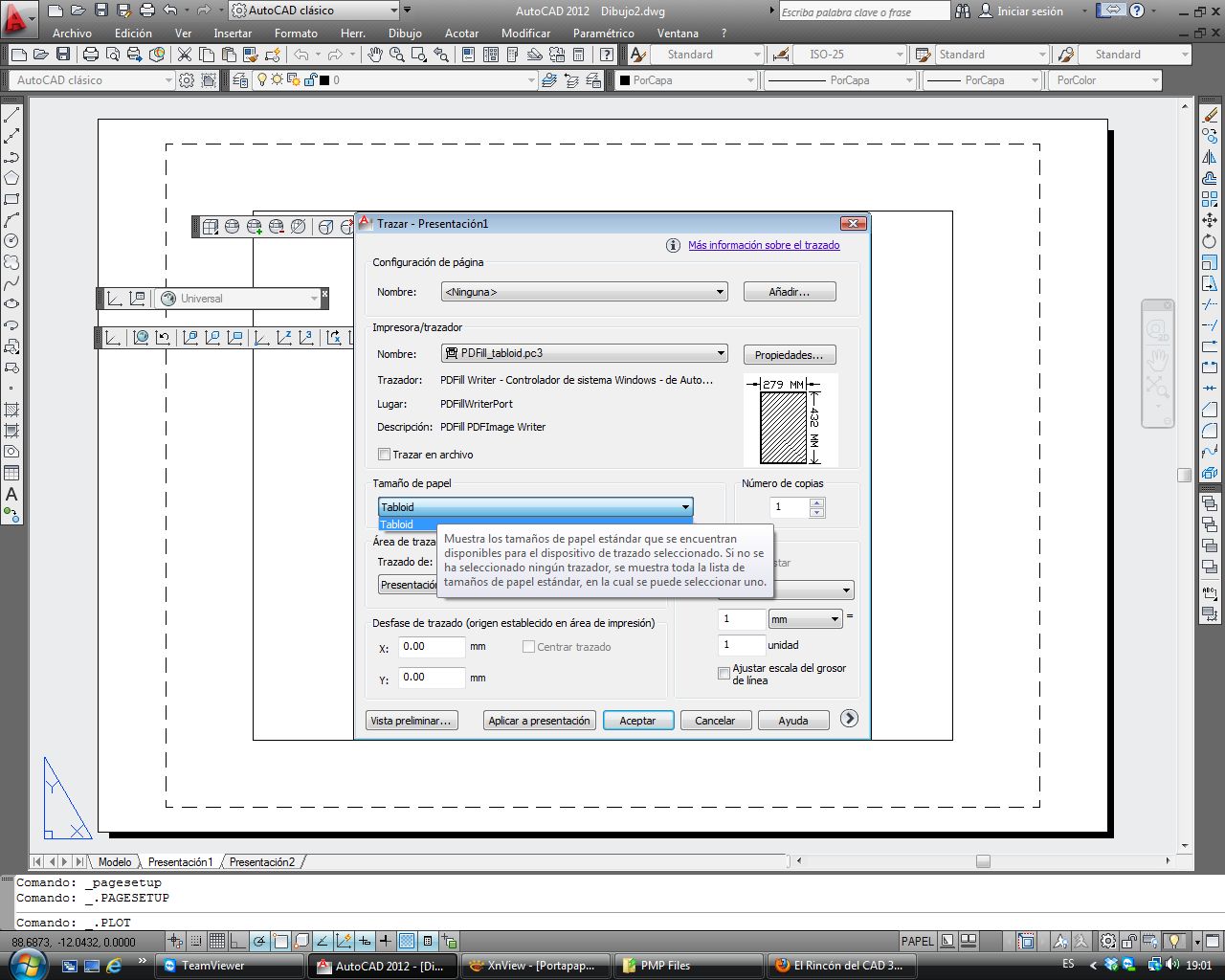Screen dimensions: 1225x980
Task: Click the binoculars search icon
Action: [x=963, y=11]
